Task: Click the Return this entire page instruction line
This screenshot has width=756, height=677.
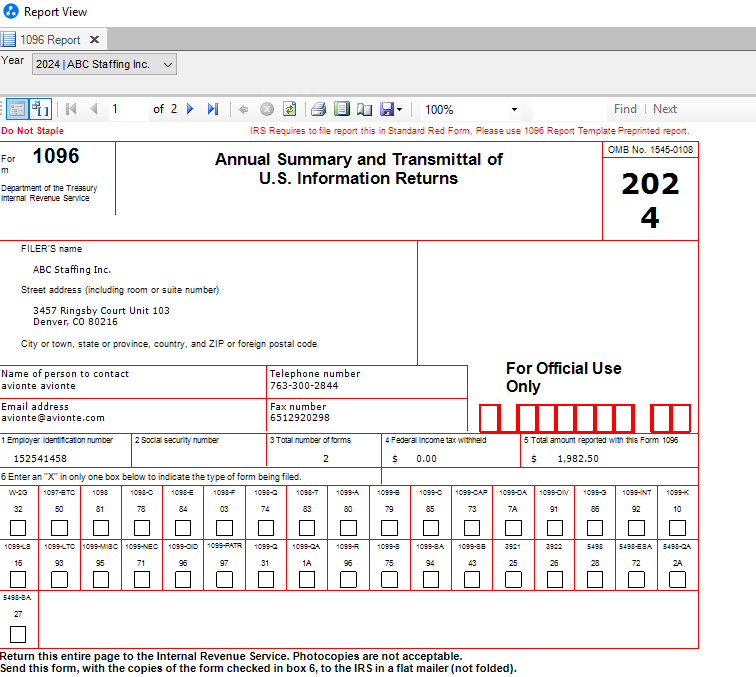Action: (x=231, y=656)
